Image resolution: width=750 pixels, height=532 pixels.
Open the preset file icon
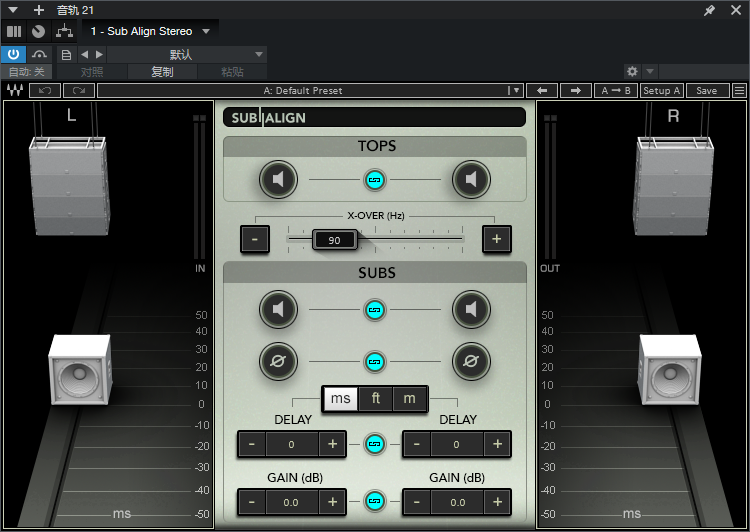pyautogui.click(x=66, y=55)
